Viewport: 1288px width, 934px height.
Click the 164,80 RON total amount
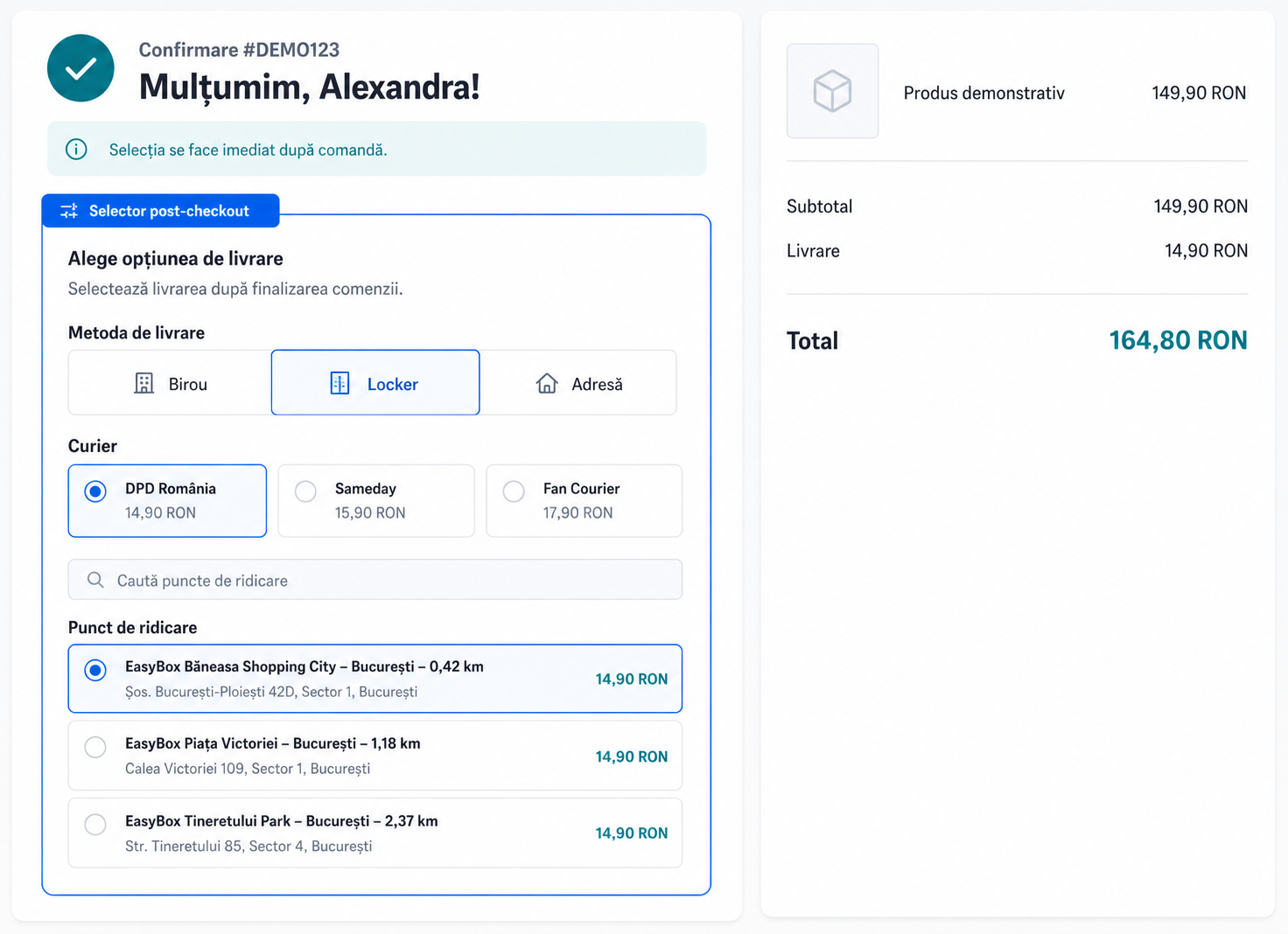click(1179, 340)
